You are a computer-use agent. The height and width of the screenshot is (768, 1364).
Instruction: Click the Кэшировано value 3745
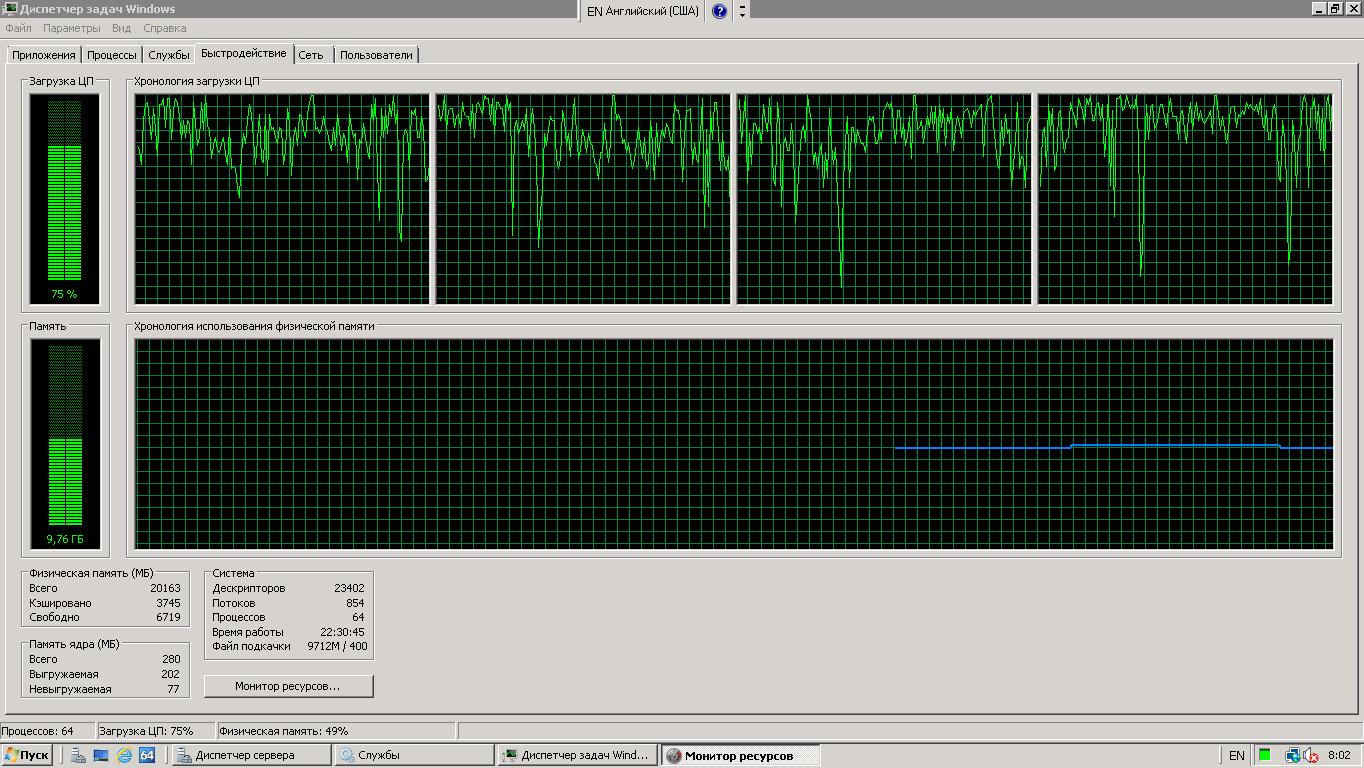[x=168, y=603]
